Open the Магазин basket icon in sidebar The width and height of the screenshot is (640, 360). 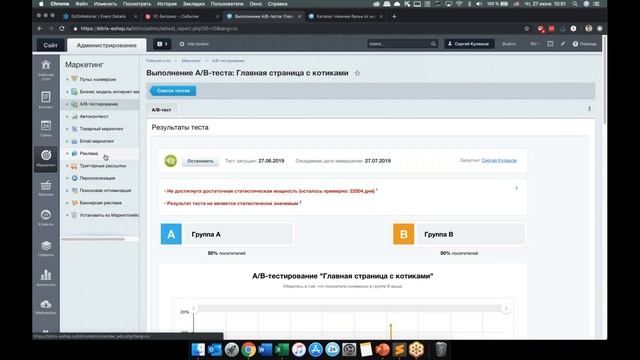pyautogui.click(x=46, y=185)
